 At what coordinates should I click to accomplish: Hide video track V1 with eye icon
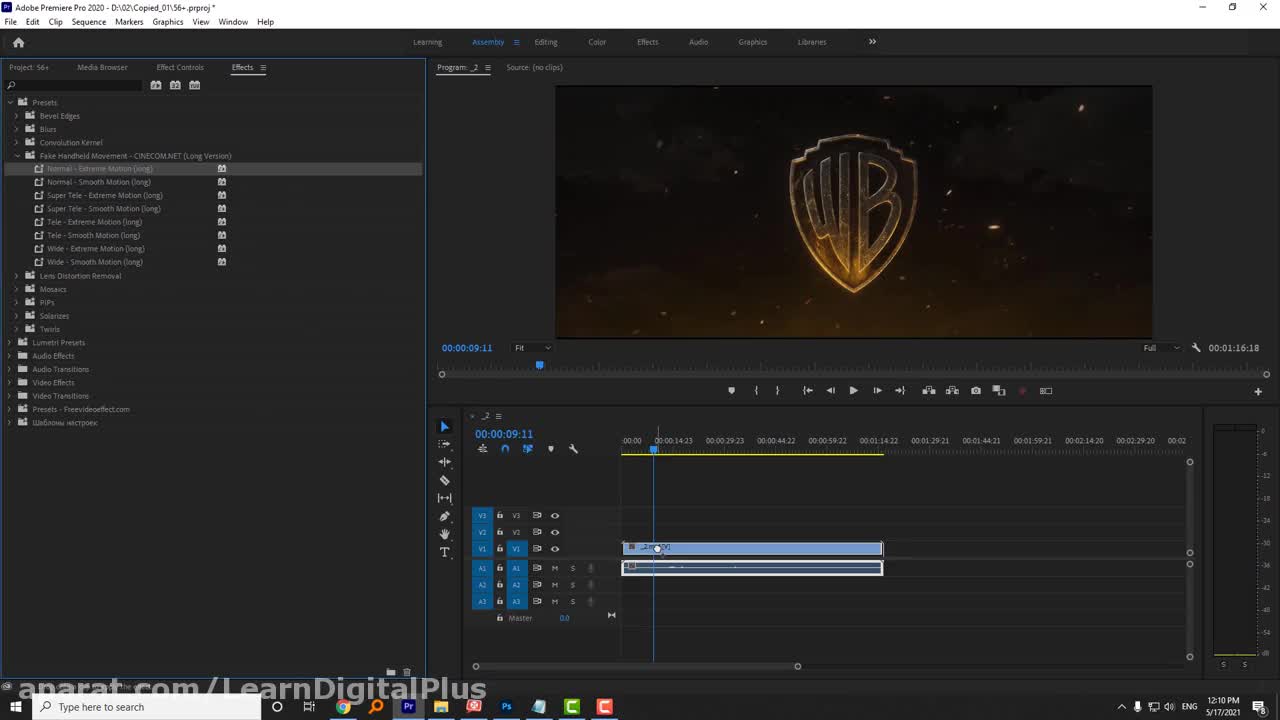[555, 549]
